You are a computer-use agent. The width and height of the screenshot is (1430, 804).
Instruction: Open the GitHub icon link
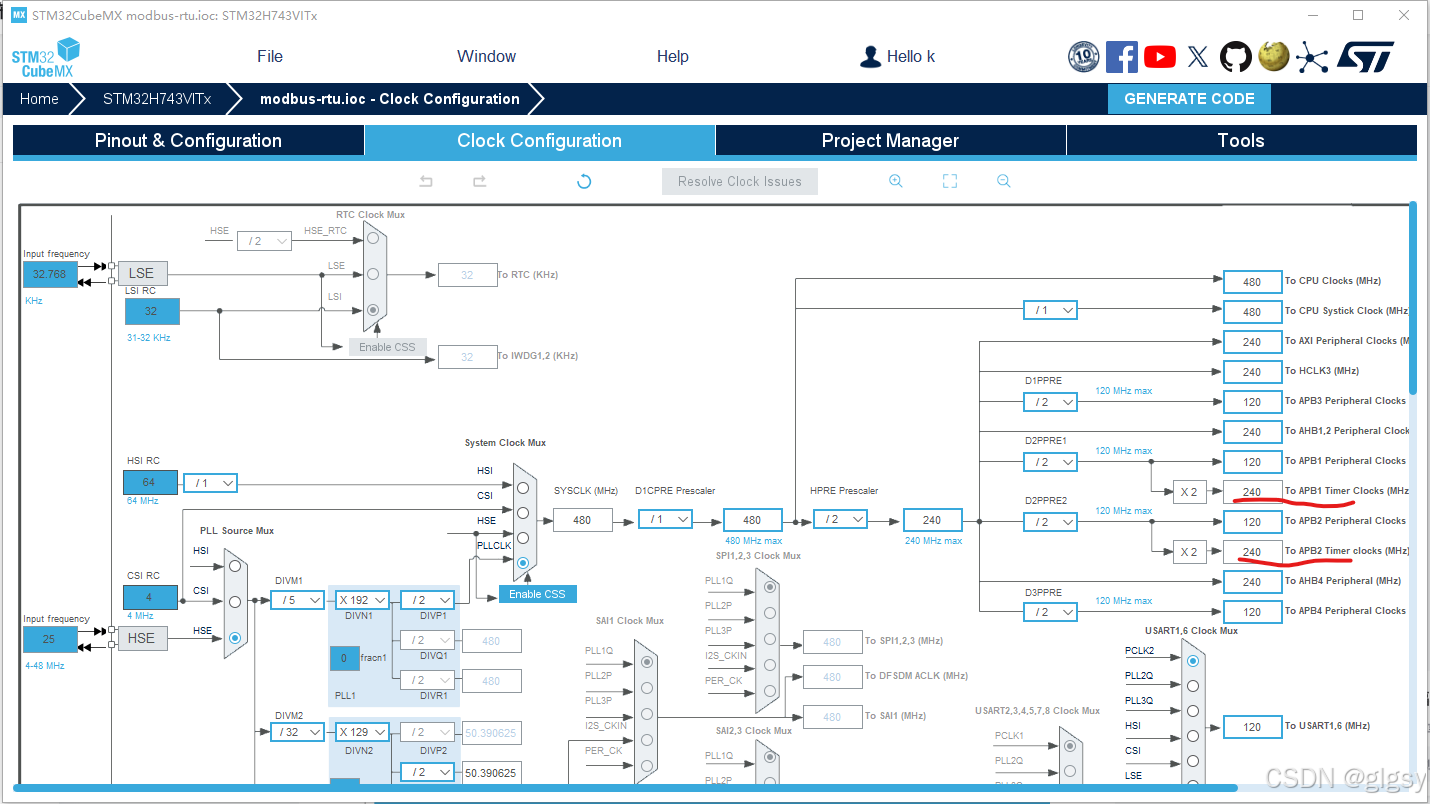point(1236,57)
